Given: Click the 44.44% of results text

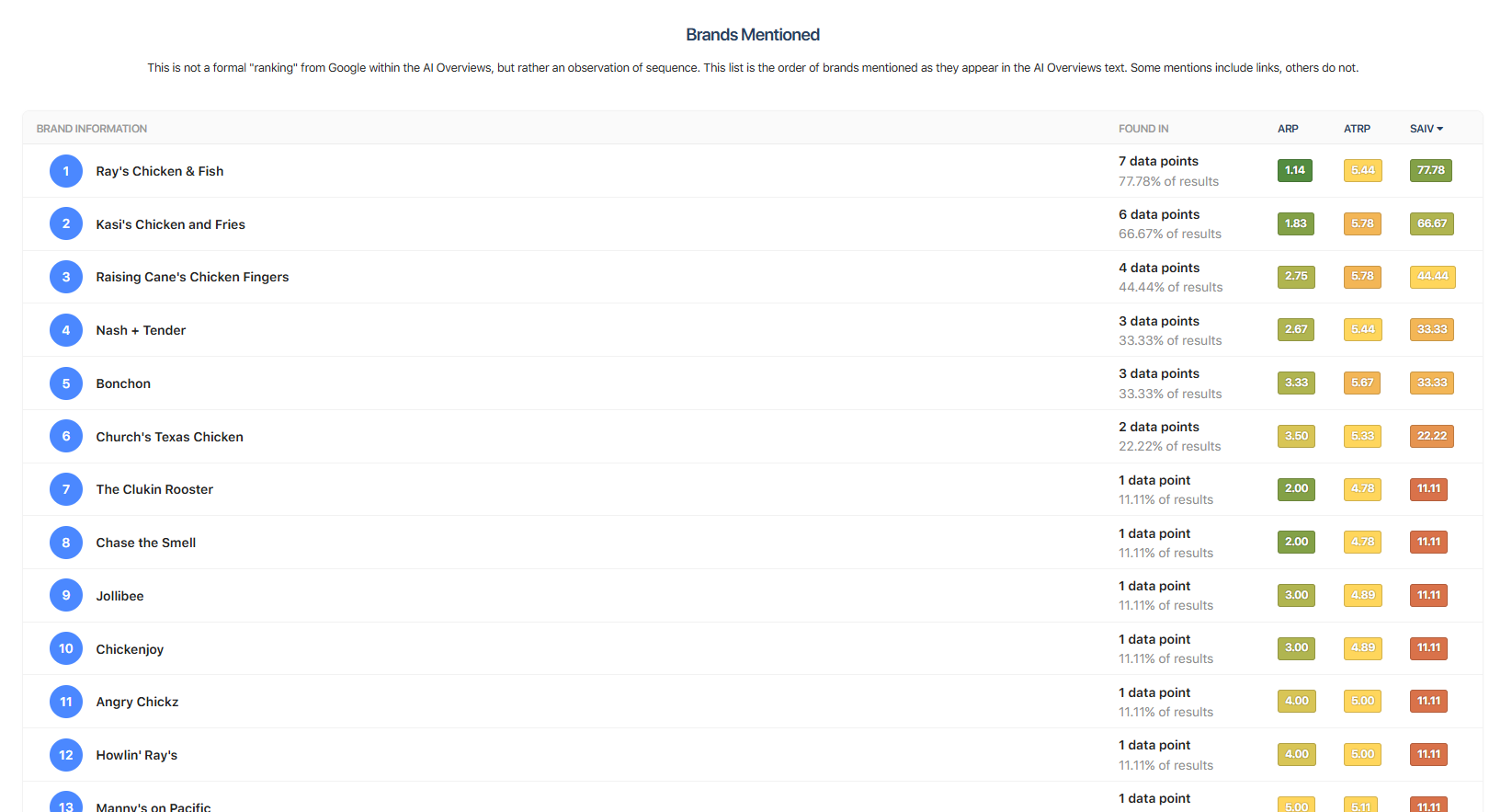Looking at the screenshot, I should tap(1171, 288).
